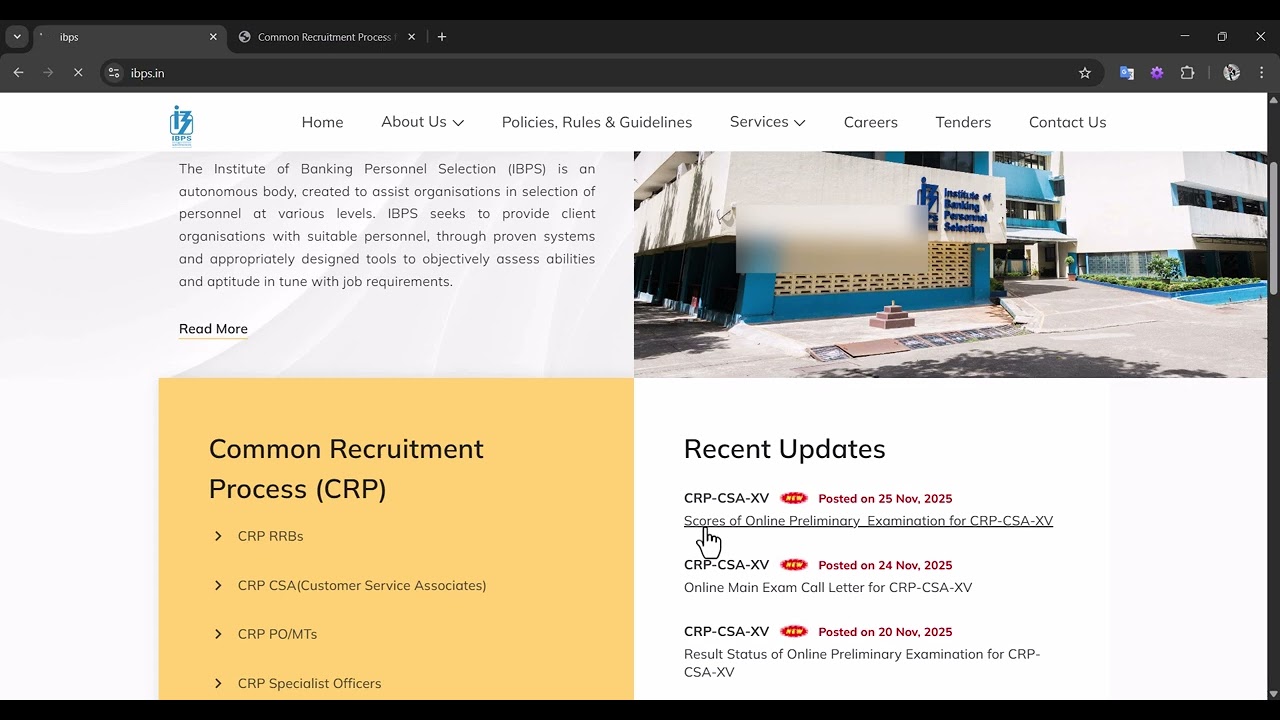Image resolution: width=1280 pixels, height=720 pixels.
Task: Click 'Posted on 24 Nov, 2025' text
Action: click(x=885, y=565)
